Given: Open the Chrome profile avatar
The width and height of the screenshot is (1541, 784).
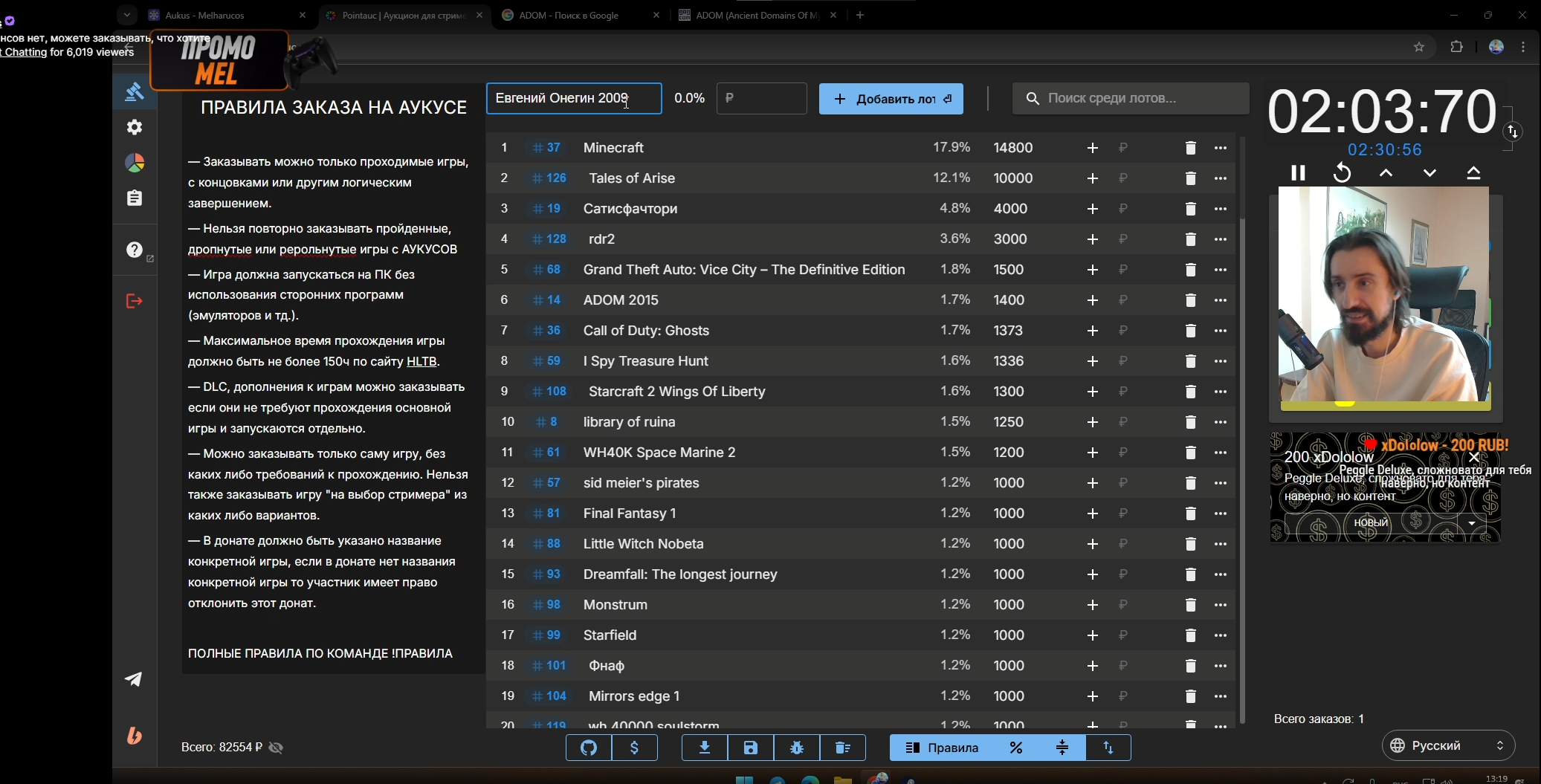Looking at the screenshot, I should 1496,47.
